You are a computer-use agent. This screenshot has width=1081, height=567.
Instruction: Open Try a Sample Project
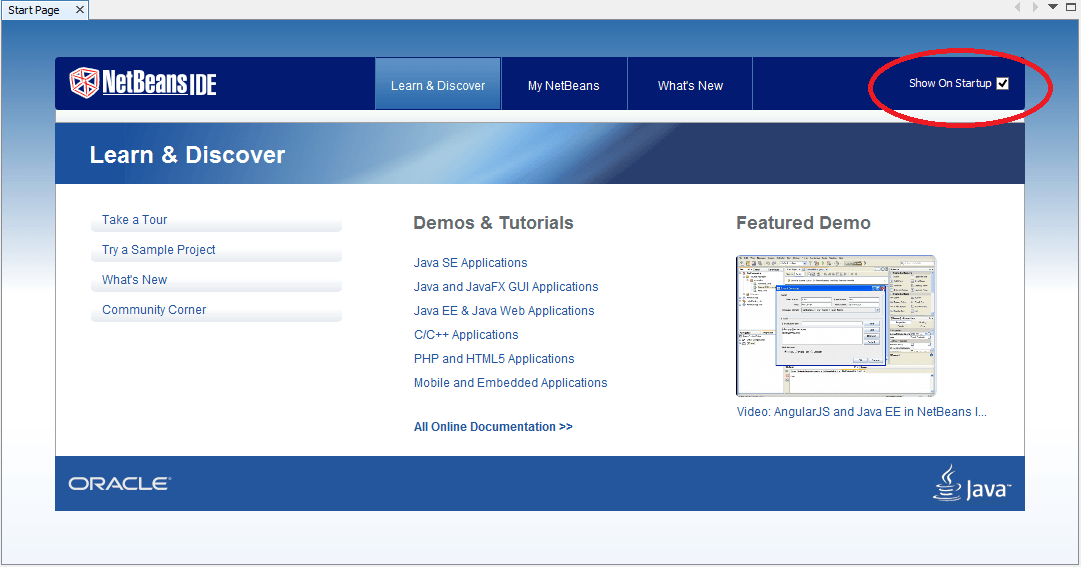[x=159, y=250]
